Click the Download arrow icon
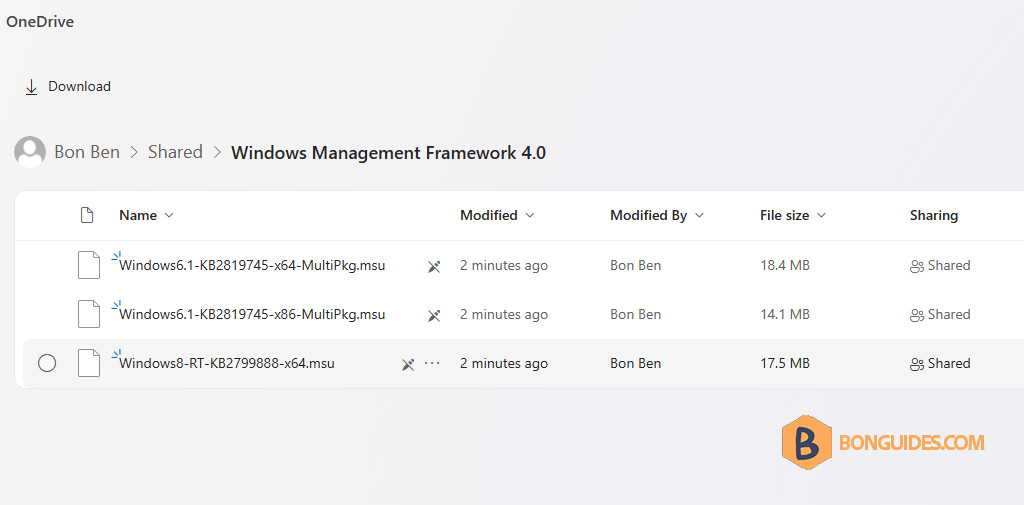 (31, 87)
